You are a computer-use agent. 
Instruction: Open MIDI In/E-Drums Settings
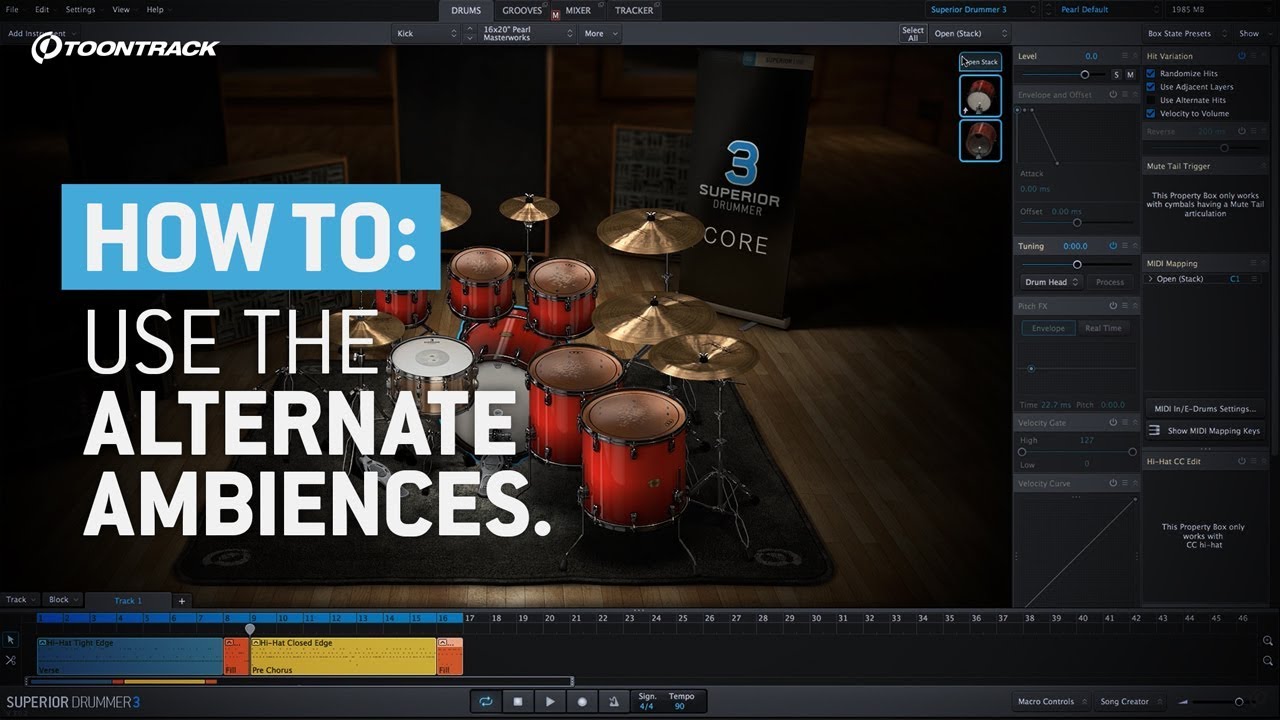tap(1204, 409)
